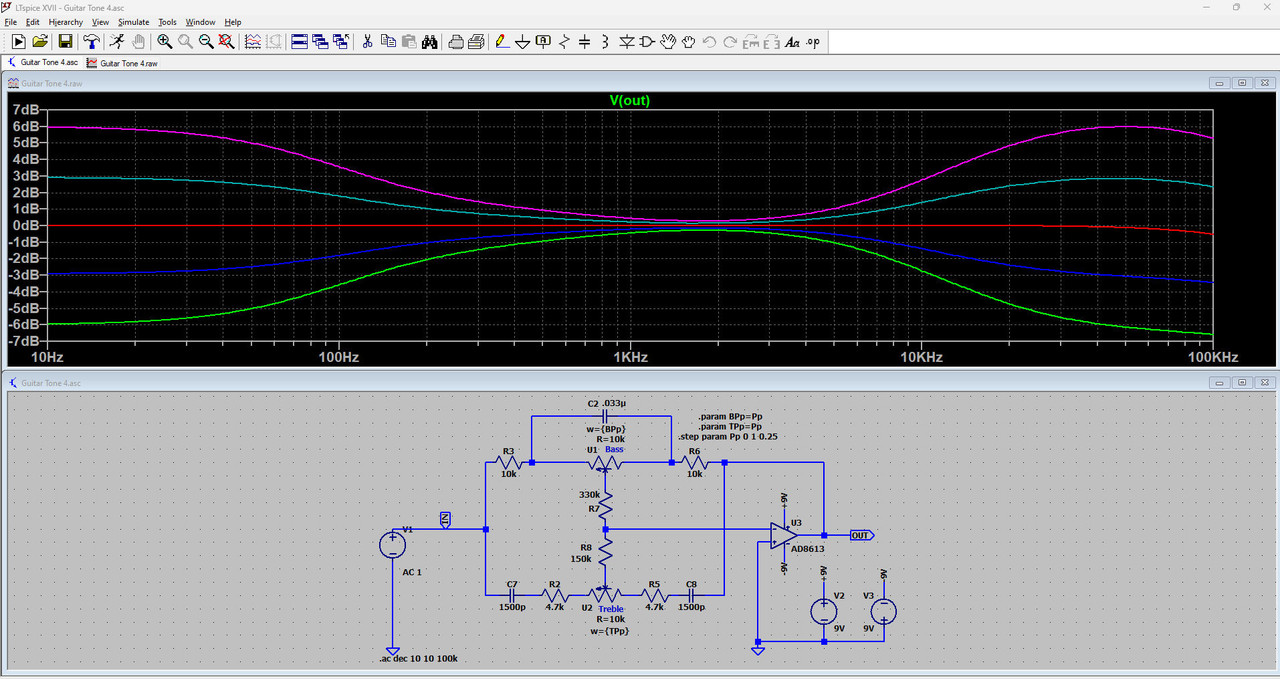The image size is (1280, 679).
Task: Select the scissors Cut tool
Action: click(367, 41)
